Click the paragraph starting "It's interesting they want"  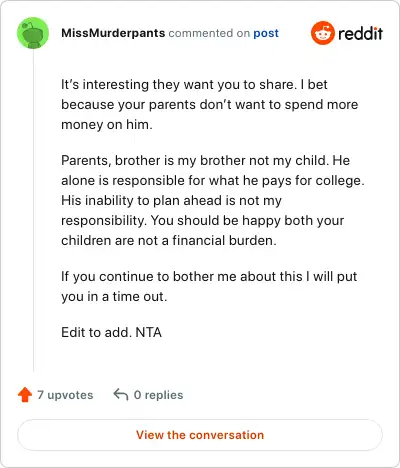209,105
